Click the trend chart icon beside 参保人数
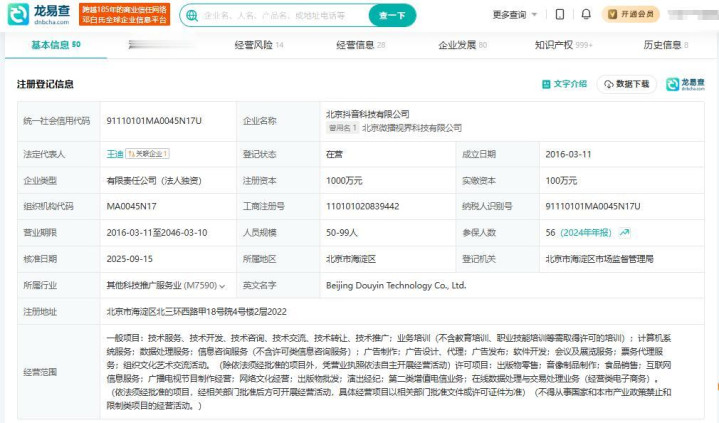 pos(625,232)
